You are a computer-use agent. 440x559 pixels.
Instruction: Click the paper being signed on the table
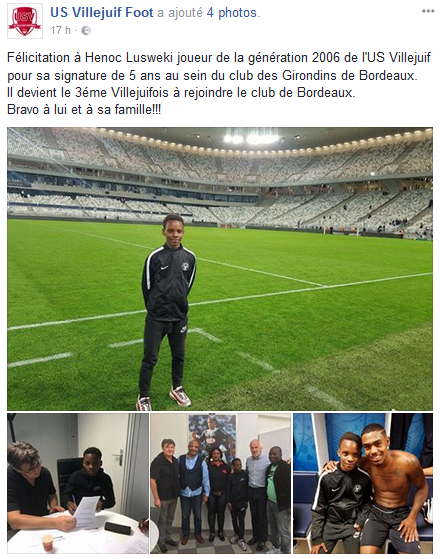point(86,512)
